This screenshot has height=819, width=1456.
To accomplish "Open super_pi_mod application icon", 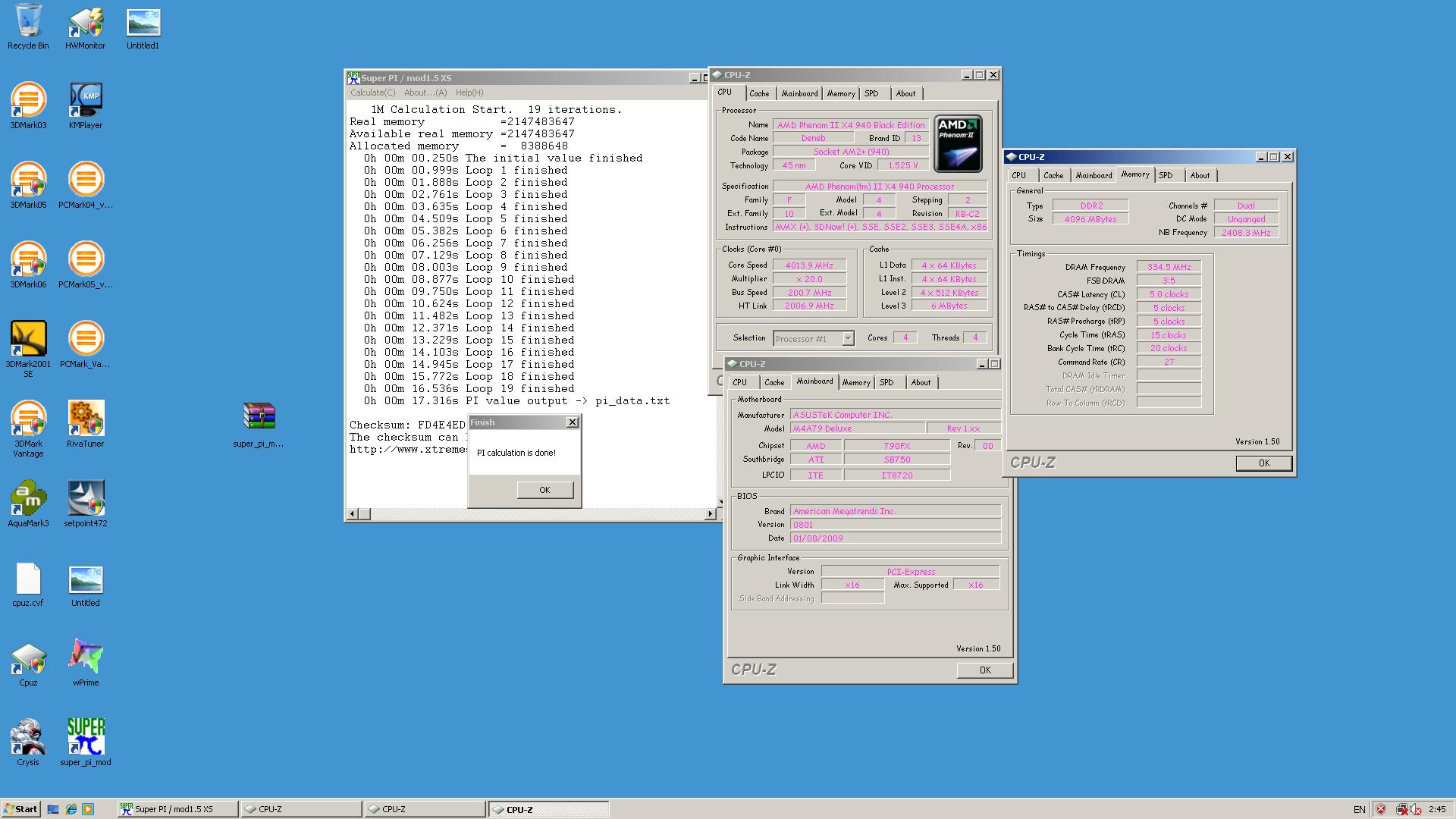I will click(x=85, y=742).
